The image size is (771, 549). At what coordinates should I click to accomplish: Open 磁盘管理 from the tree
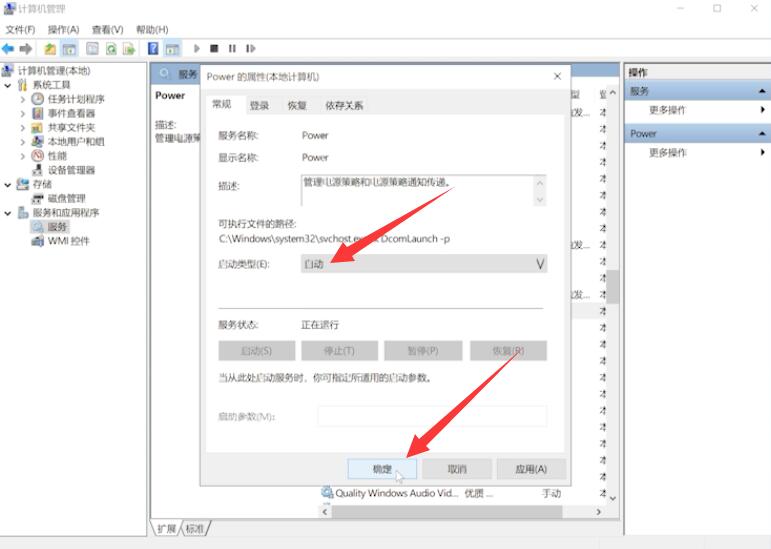(66, 199)
